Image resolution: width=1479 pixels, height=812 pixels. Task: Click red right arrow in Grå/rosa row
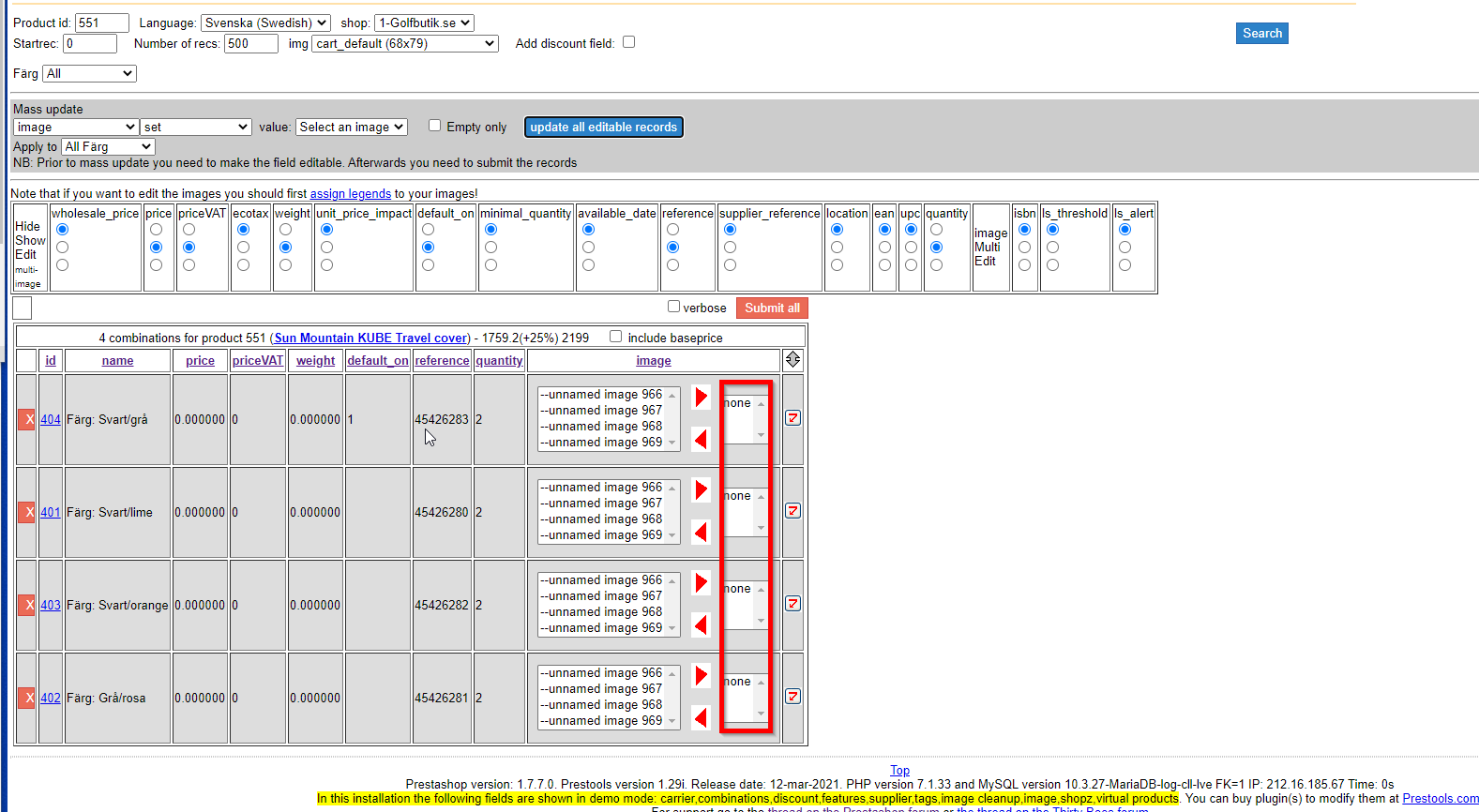pyautogui.click(x=701, y=675)
